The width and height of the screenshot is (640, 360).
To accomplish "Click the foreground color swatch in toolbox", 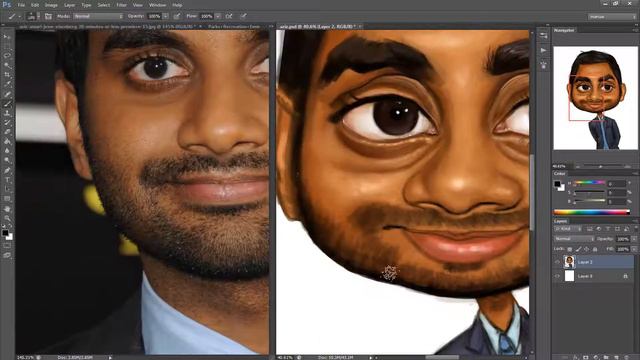I will click(x=5, y=233).
